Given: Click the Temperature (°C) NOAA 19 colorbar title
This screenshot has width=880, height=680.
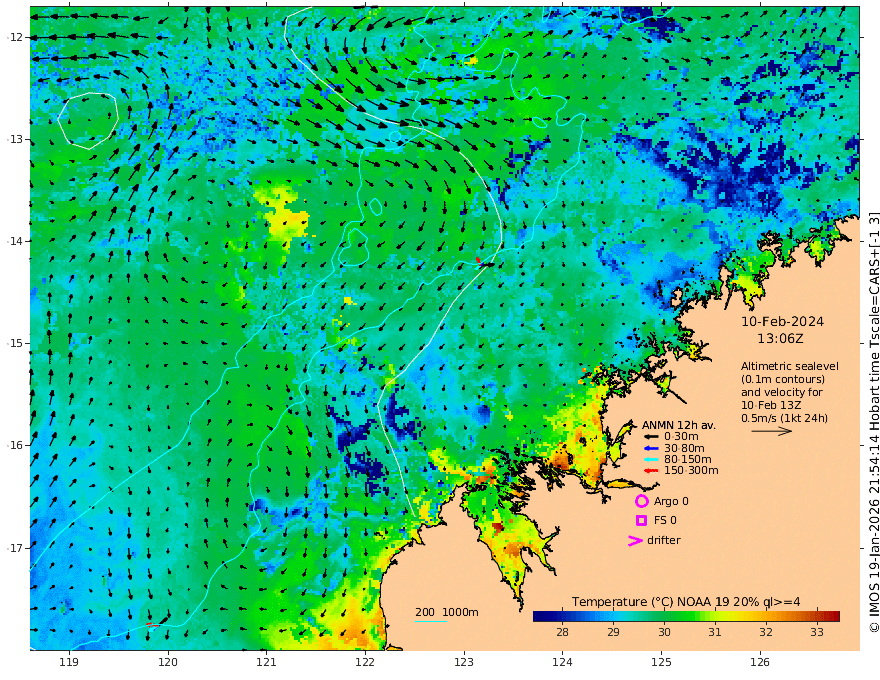Looking at the screenshot, I should pos(686,602).
